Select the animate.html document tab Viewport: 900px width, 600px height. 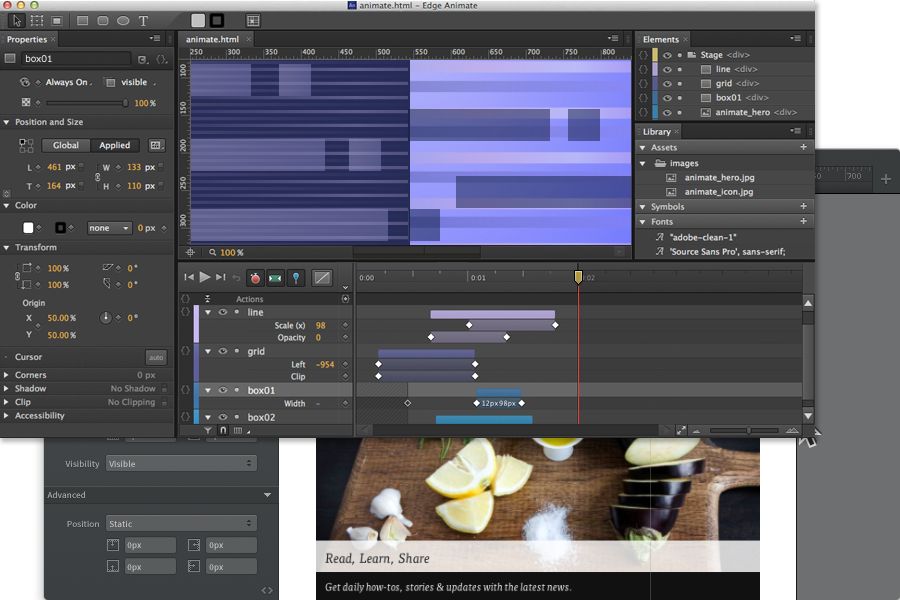212,40
